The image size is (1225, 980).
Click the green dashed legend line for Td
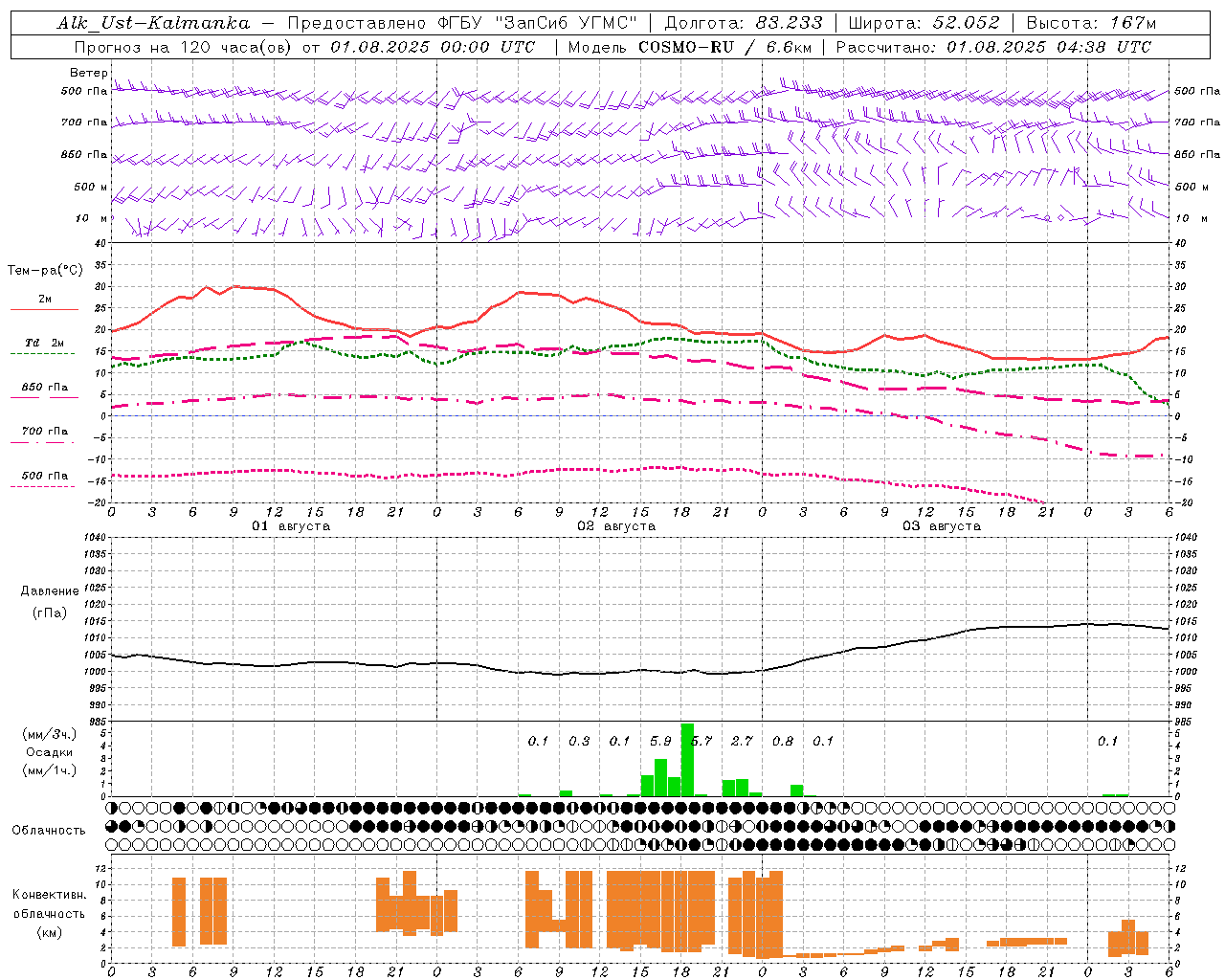click(x=42, y=354)
